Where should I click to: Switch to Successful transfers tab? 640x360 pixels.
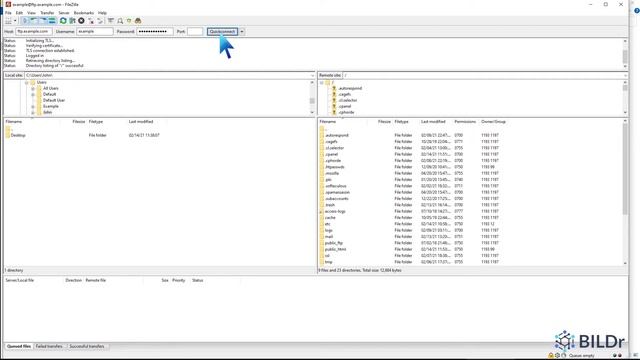click(x=87, y=346)
